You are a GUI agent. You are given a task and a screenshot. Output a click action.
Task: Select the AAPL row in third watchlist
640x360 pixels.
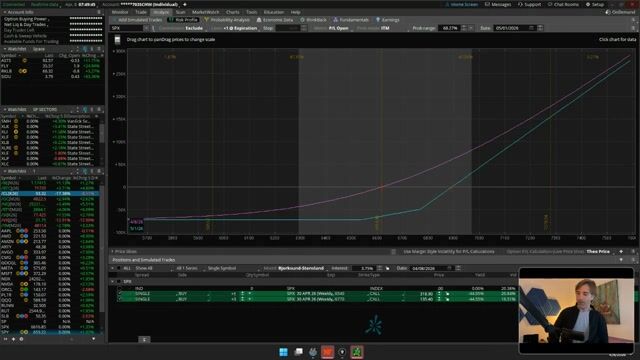pyautogui.click(x=50, y=231)
